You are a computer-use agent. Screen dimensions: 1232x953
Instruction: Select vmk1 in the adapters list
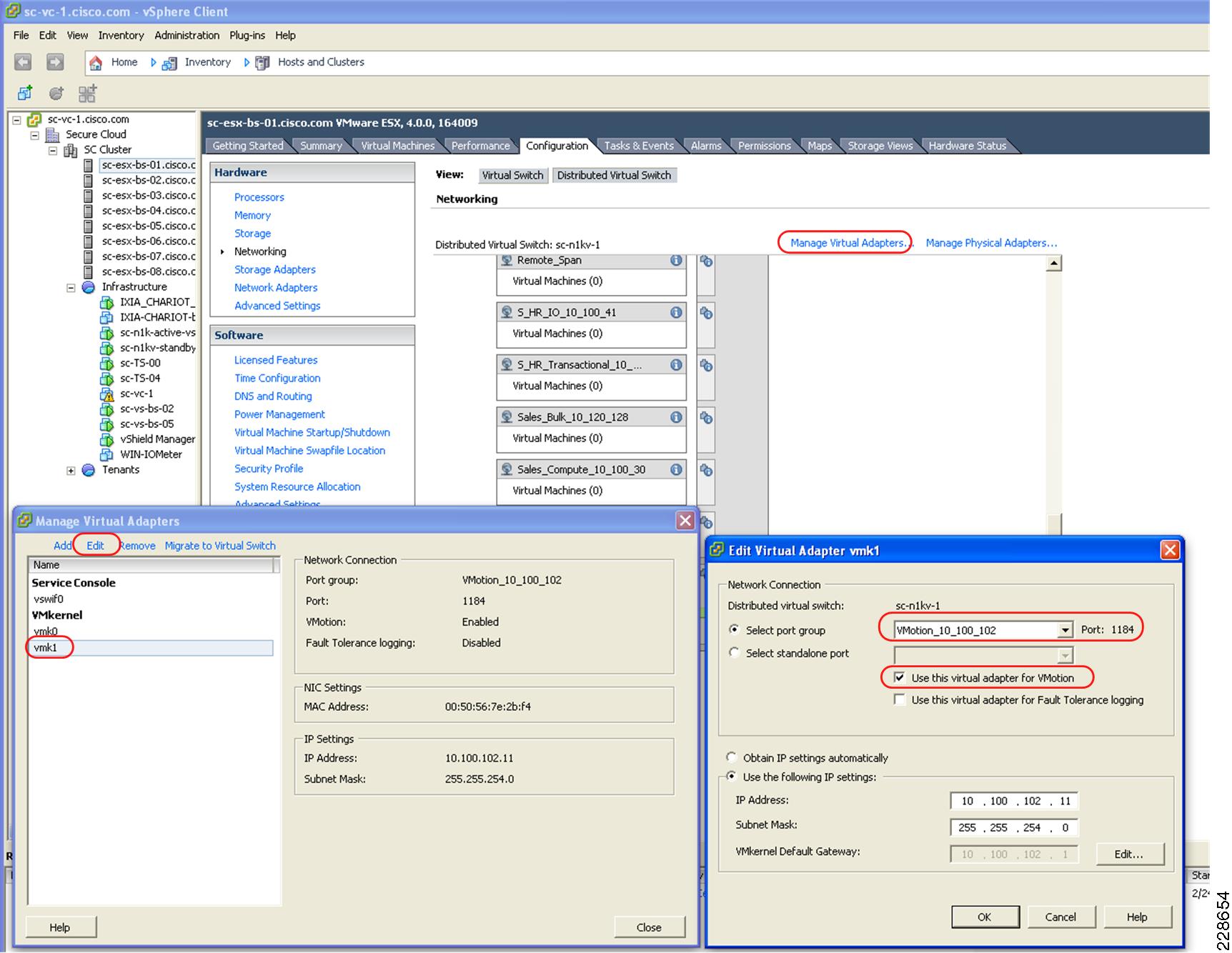click(151, 648)
